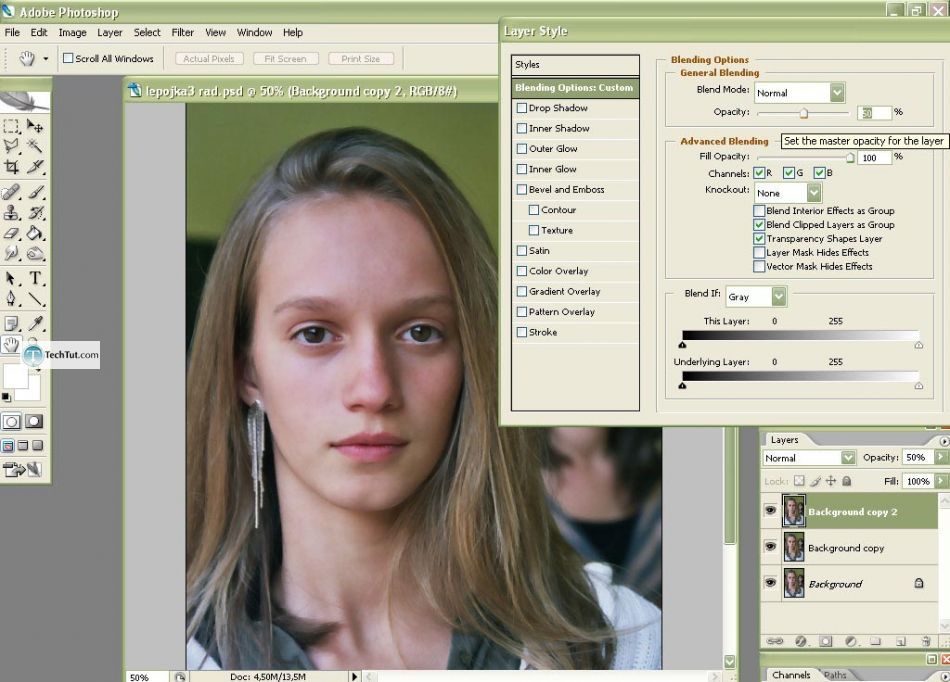Image resolution: width=950 pixels, height=682 pixels.
Task: Enable the Drop Shadow checkbox
Action: pyautogui.click(x=522, y=108)
